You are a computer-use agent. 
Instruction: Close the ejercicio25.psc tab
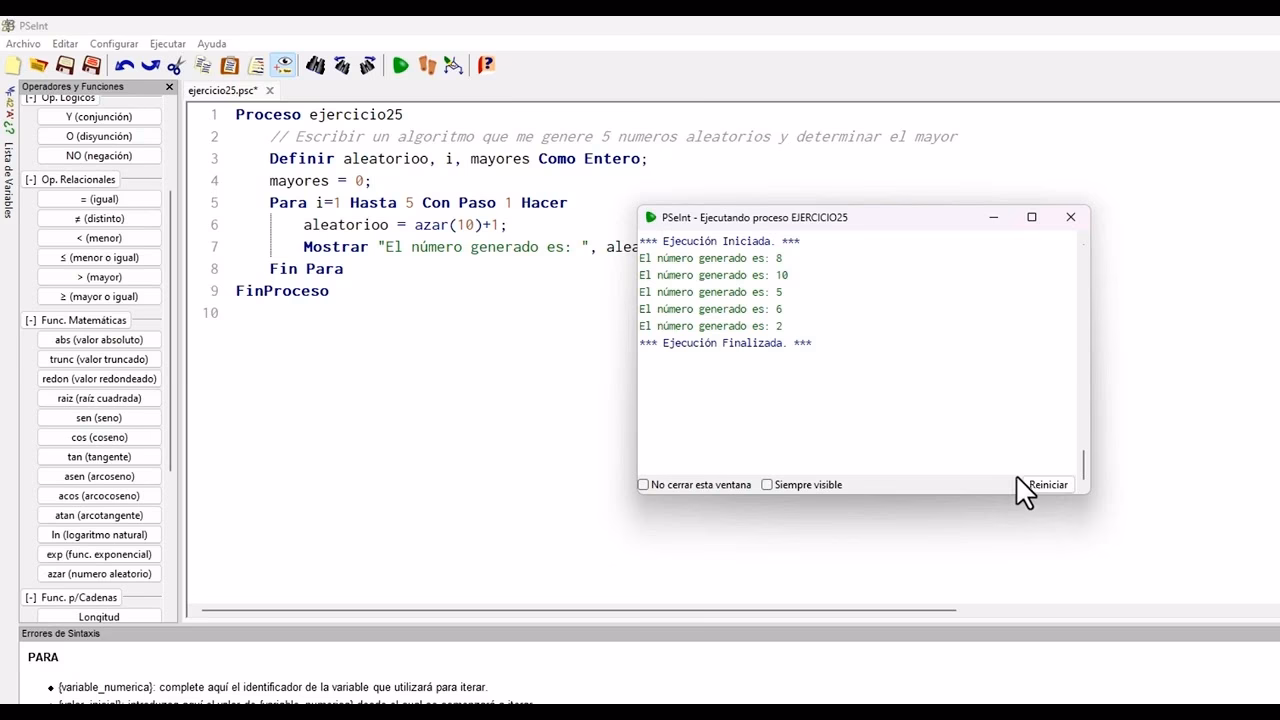click(x=270, y=91)
